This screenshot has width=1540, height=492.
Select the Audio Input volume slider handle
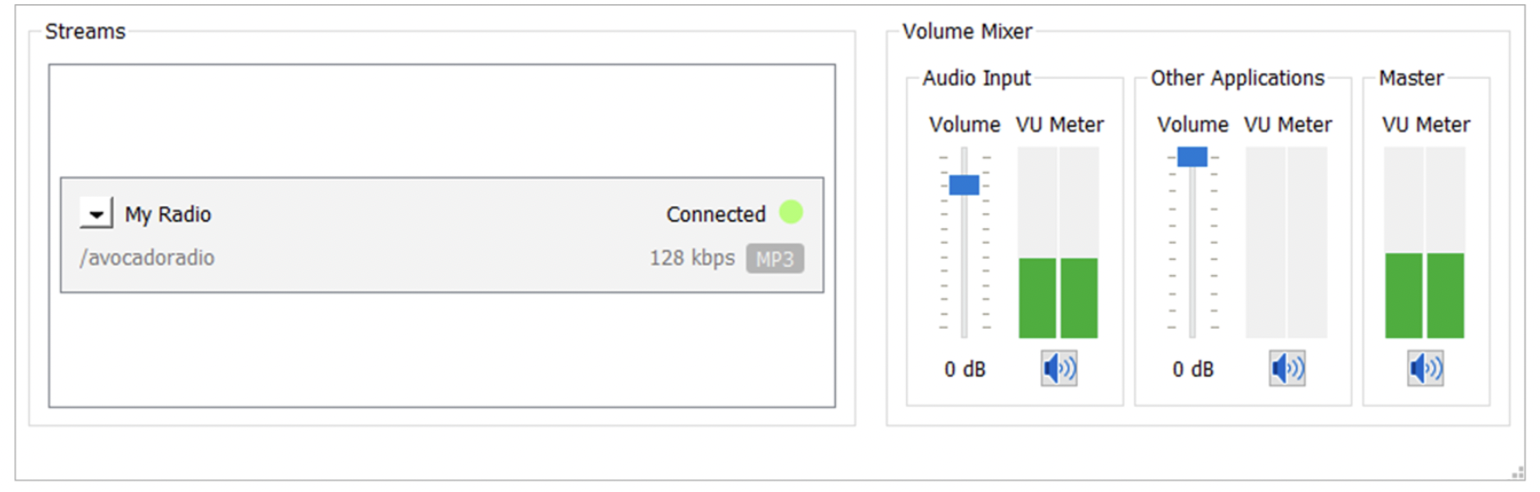964,185
